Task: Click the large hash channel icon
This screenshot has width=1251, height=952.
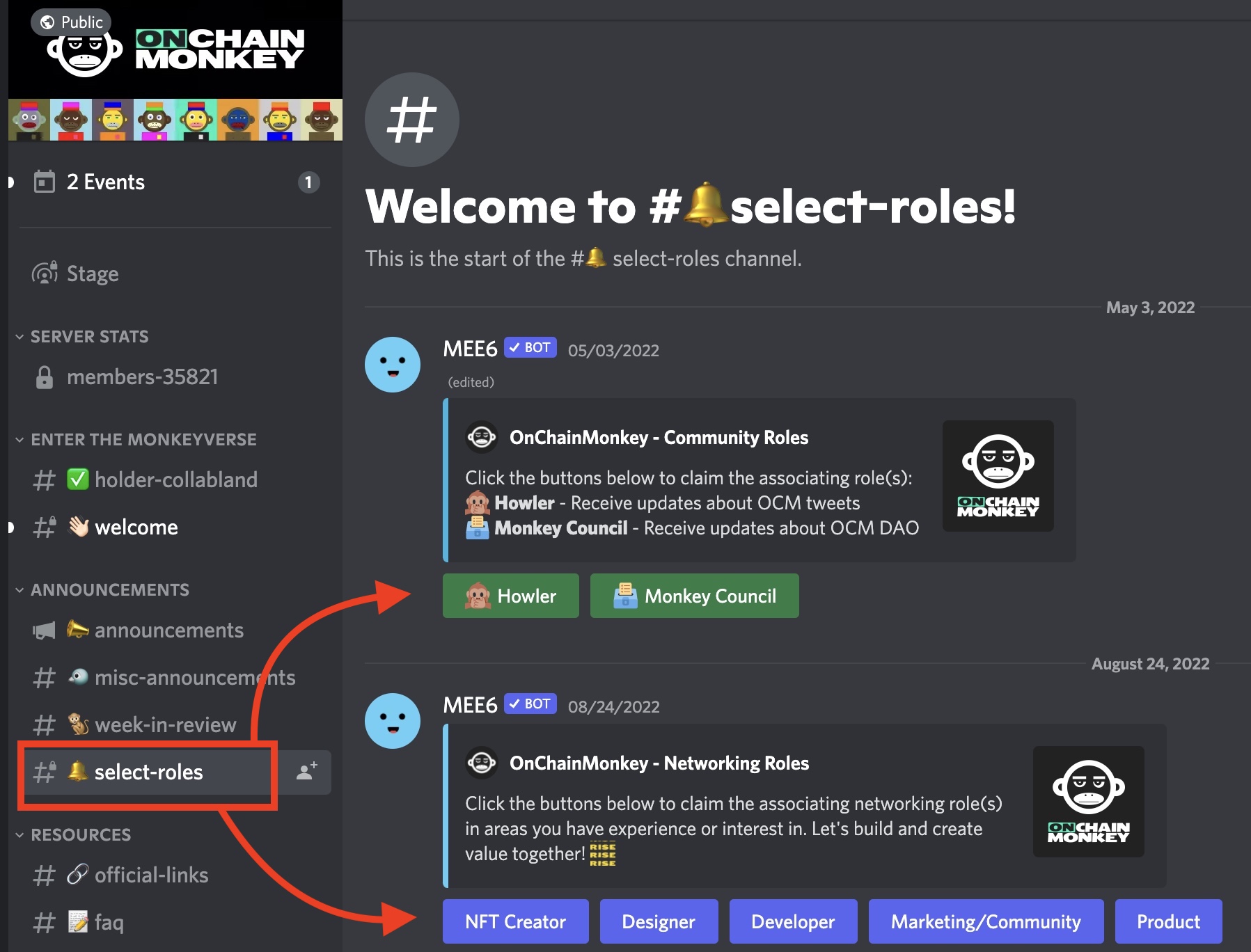Action: click(412, 120)
